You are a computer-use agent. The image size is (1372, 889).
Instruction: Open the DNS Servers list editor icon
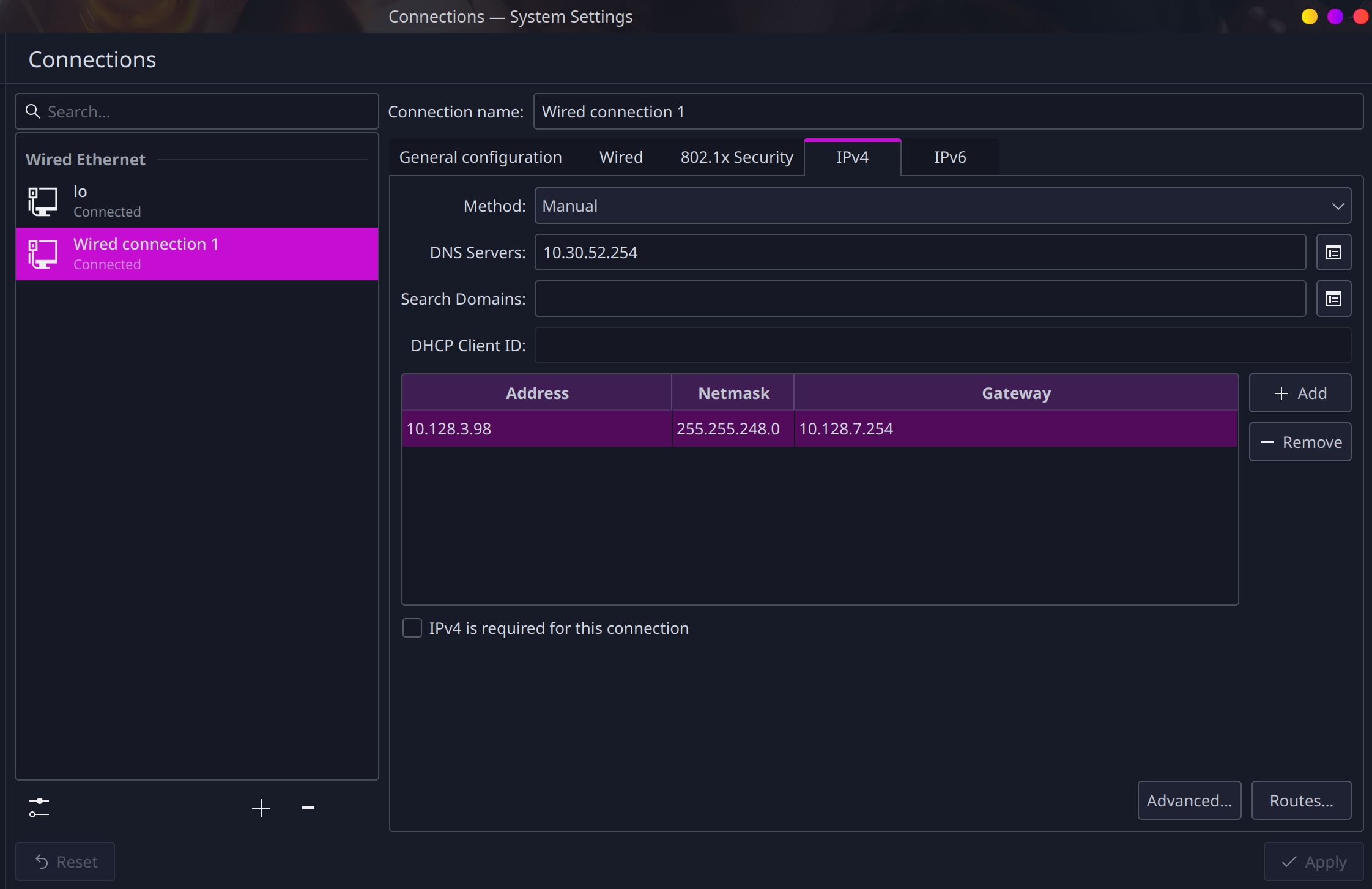pyautogui.click(x=1333, y=252)
